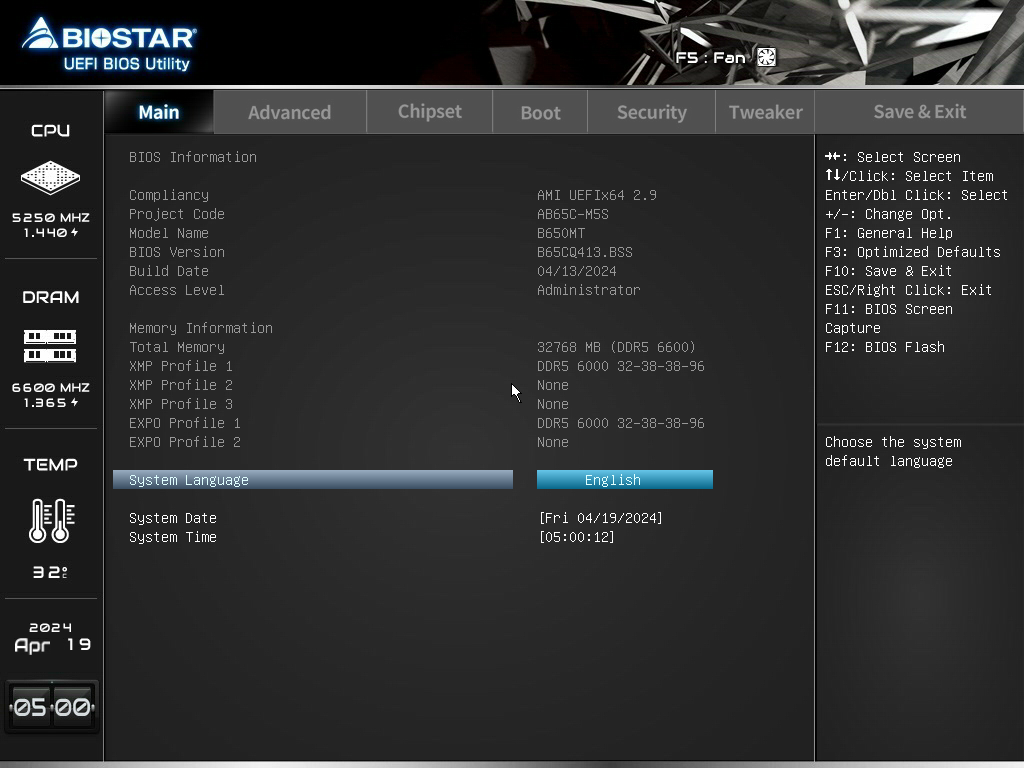Open the Chipset tab
This screenshot has width=1024, height=768.
430,112
